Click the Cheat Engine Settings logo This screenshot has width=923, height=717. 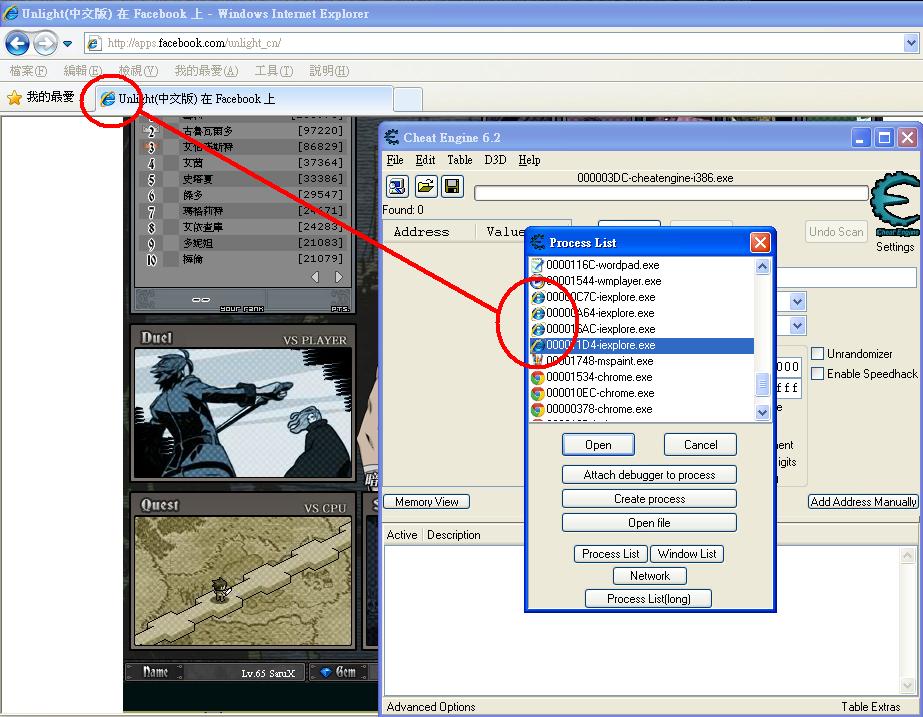[895, 204]
